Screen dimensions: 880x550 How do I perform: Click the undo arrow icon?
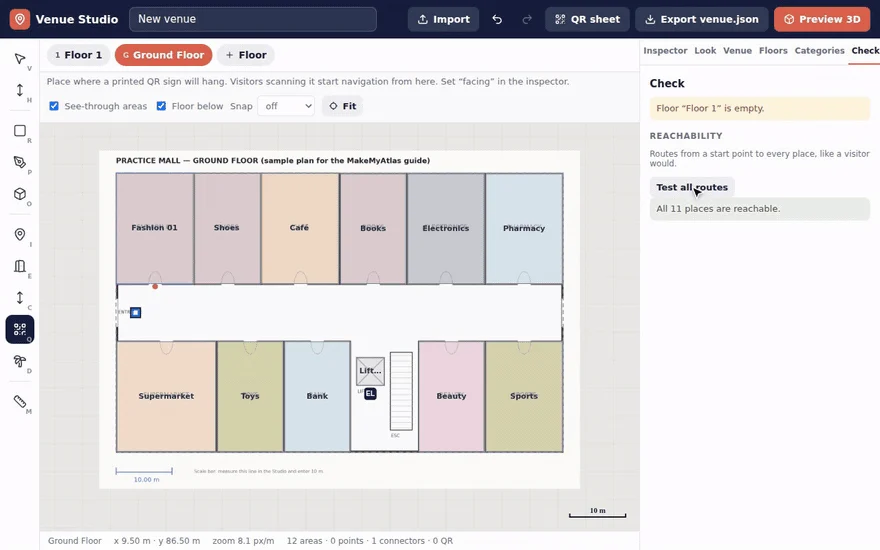pyautogui.click(x=497, y=19)
